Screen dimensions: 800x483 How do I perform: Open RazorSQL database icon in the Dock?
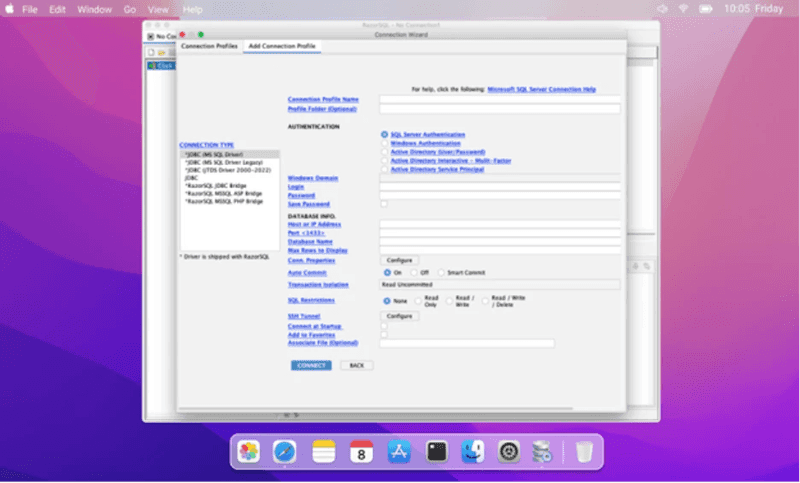pyautogui.click(x=541, y=452)
